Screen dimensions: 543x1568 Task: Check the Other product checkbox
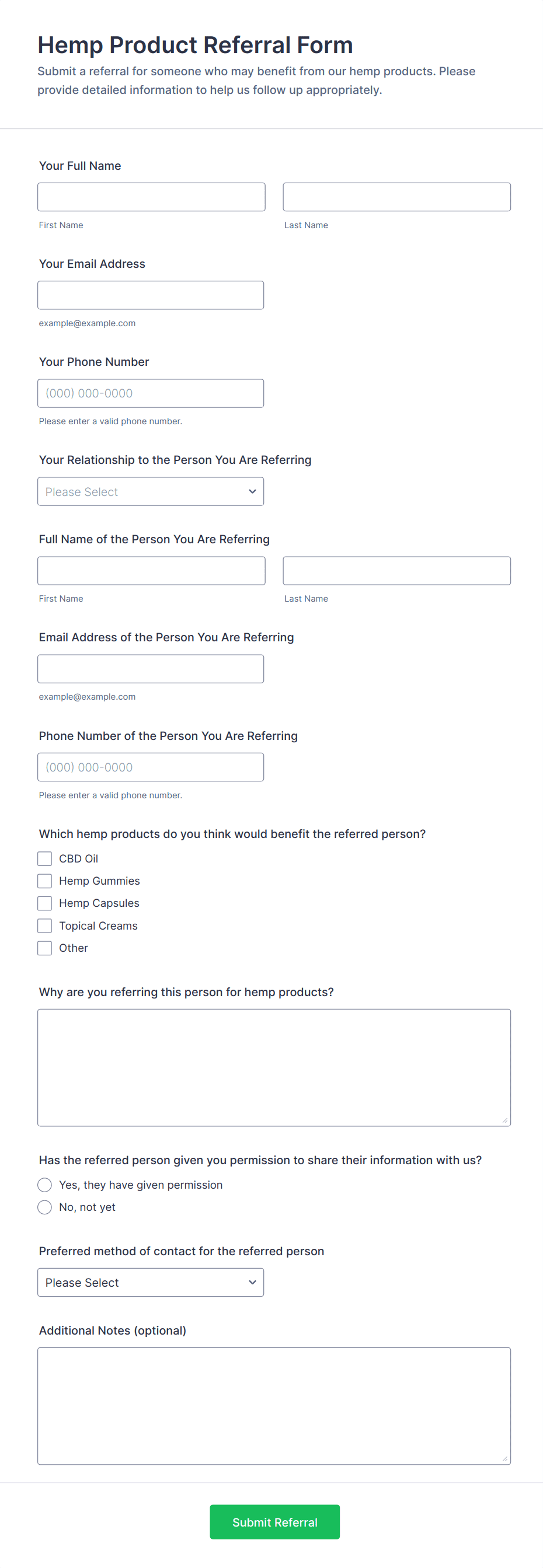point(44,948)
